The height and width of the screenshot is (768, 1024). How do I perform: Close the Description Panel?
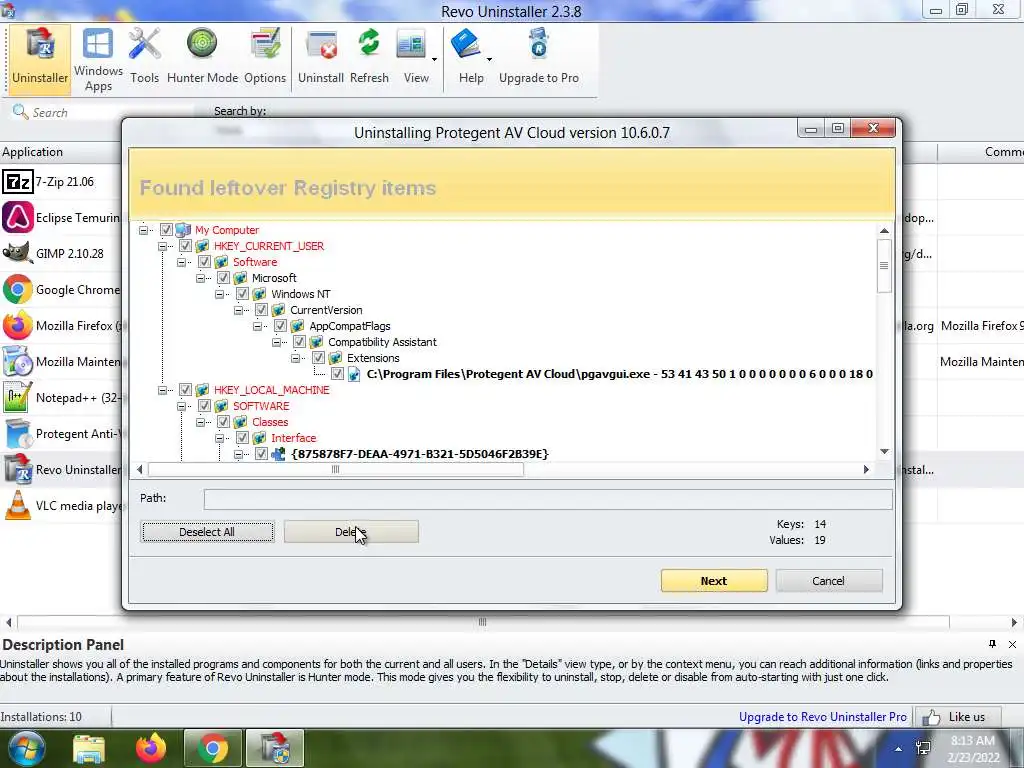click(x=1012, y=645)
